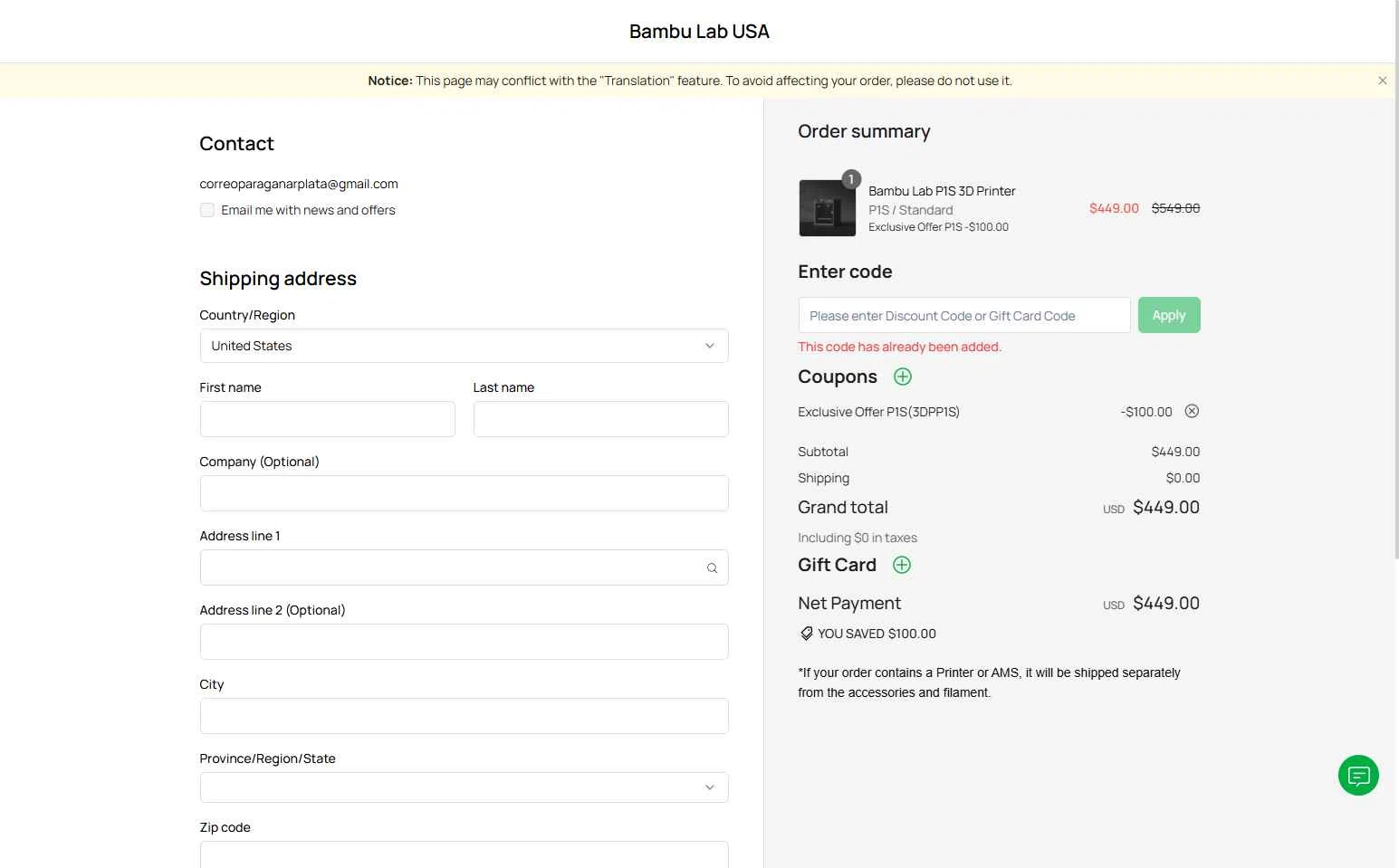Select the Last name input box
This screenshot has height=868, width=1399.
600,419
